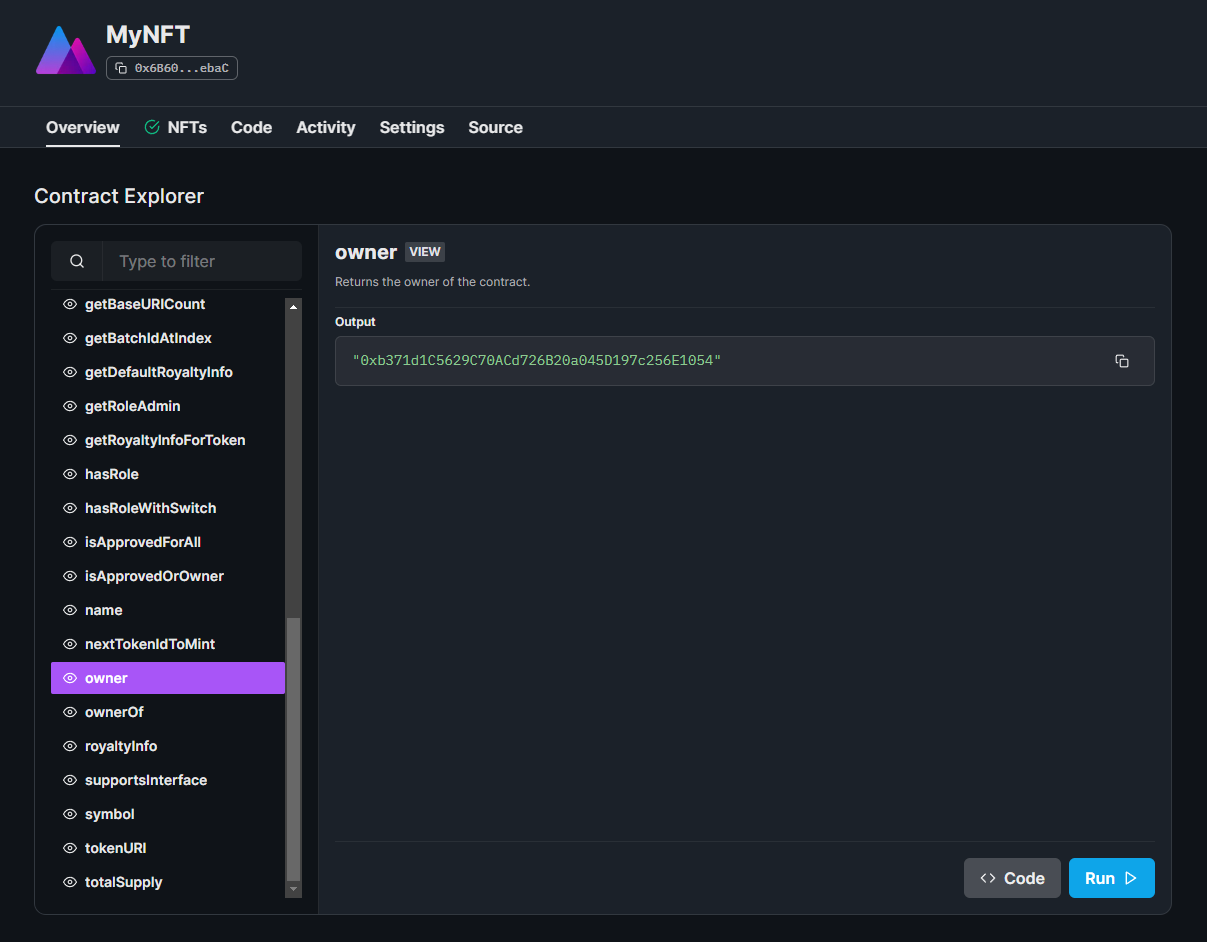Open the Settings tab

tap(411, 127)
